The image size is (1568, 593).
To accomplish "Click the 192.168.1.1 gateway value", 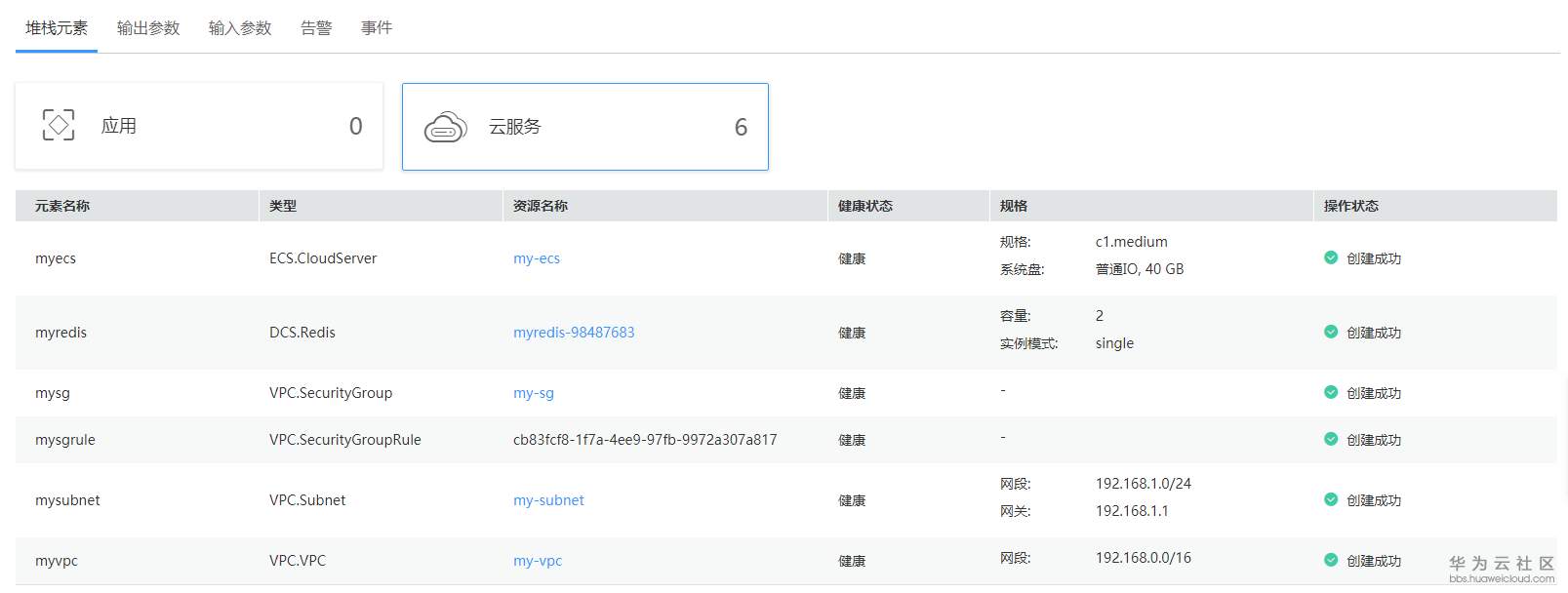I will point(1132,511).
